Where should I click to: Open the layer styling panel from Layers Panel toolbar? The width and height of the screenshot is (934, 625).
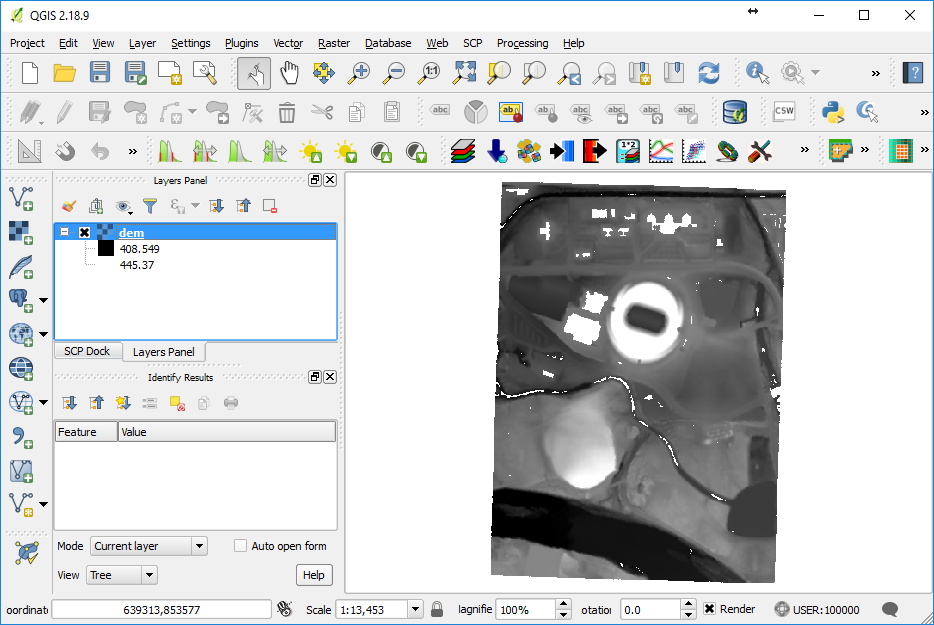coord(69,206)
